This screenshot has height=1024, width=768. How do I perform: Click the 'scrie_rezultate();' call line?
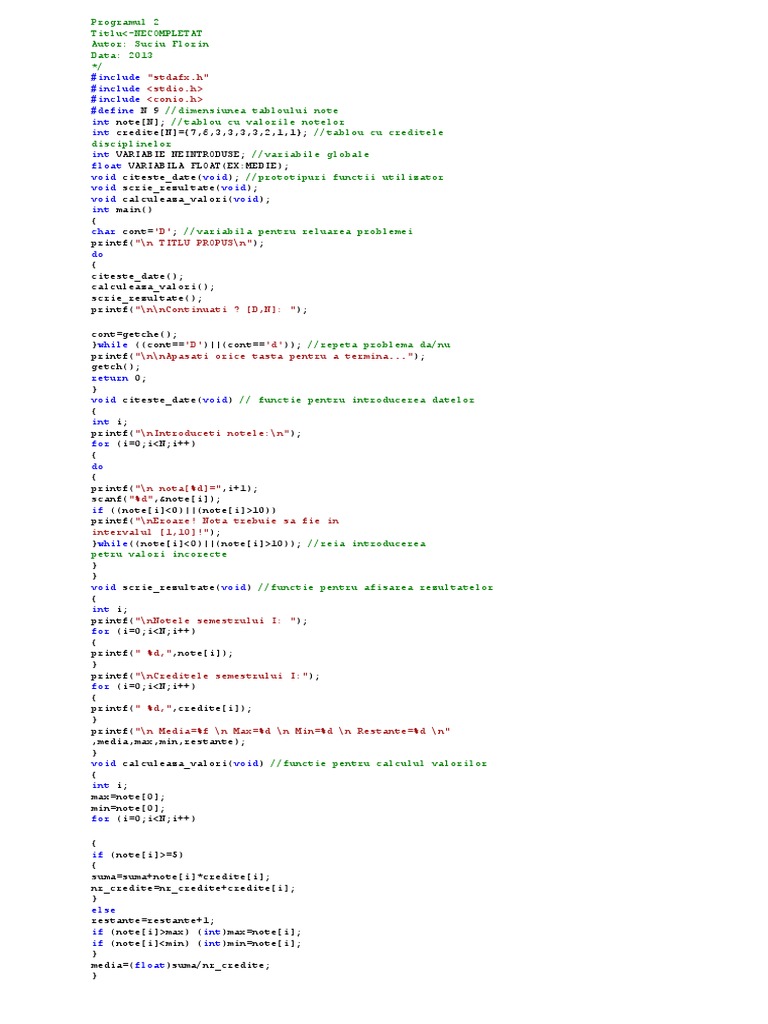click(146, 298)
